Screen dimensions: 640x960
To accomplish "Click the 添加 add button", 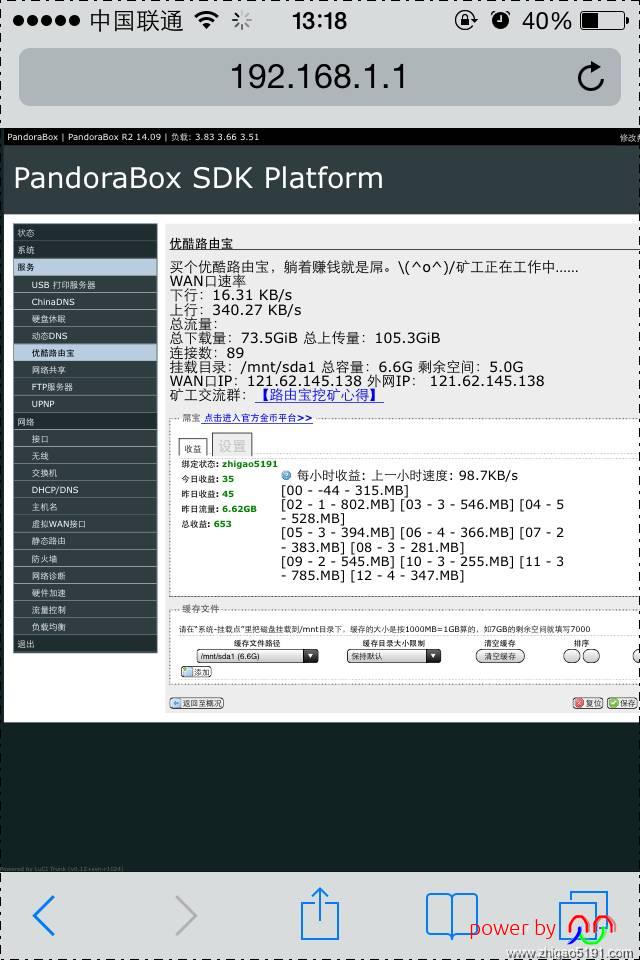I will pos(196,672).
